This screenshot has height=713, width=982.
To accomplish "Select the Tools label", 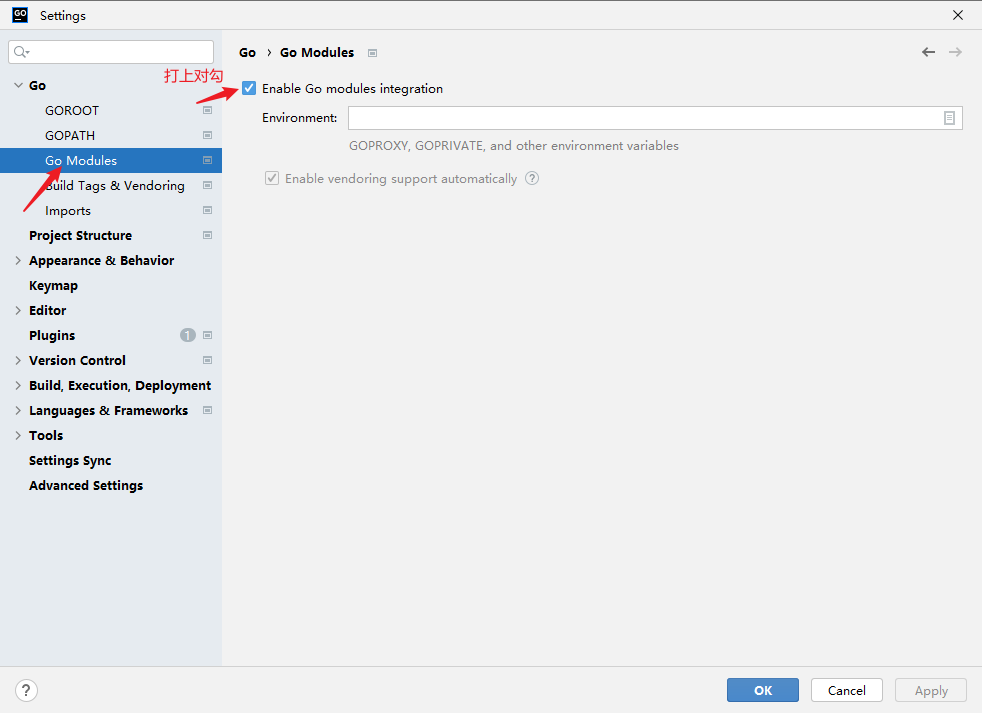I will point(46,435).
